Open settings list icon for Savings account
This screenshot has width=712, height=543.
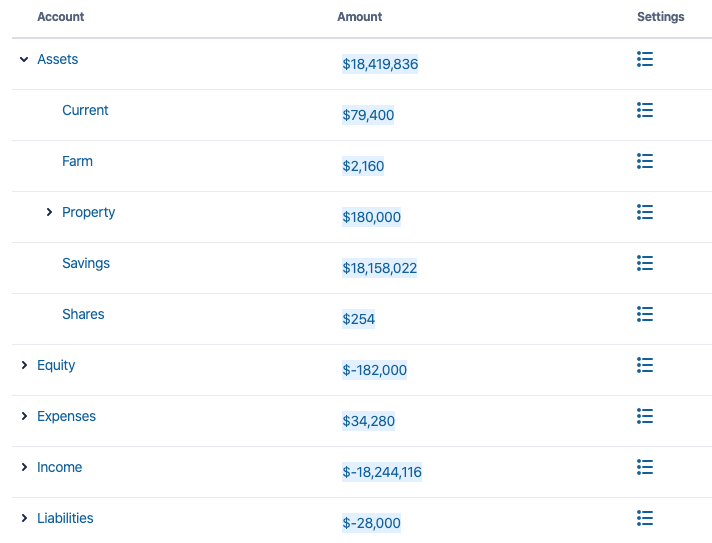(645, 264)
